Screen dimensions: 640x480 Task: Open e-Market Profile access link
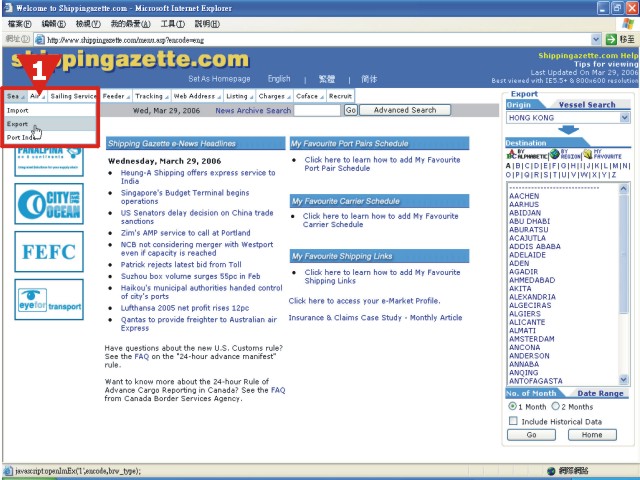(x=364, y=301)
